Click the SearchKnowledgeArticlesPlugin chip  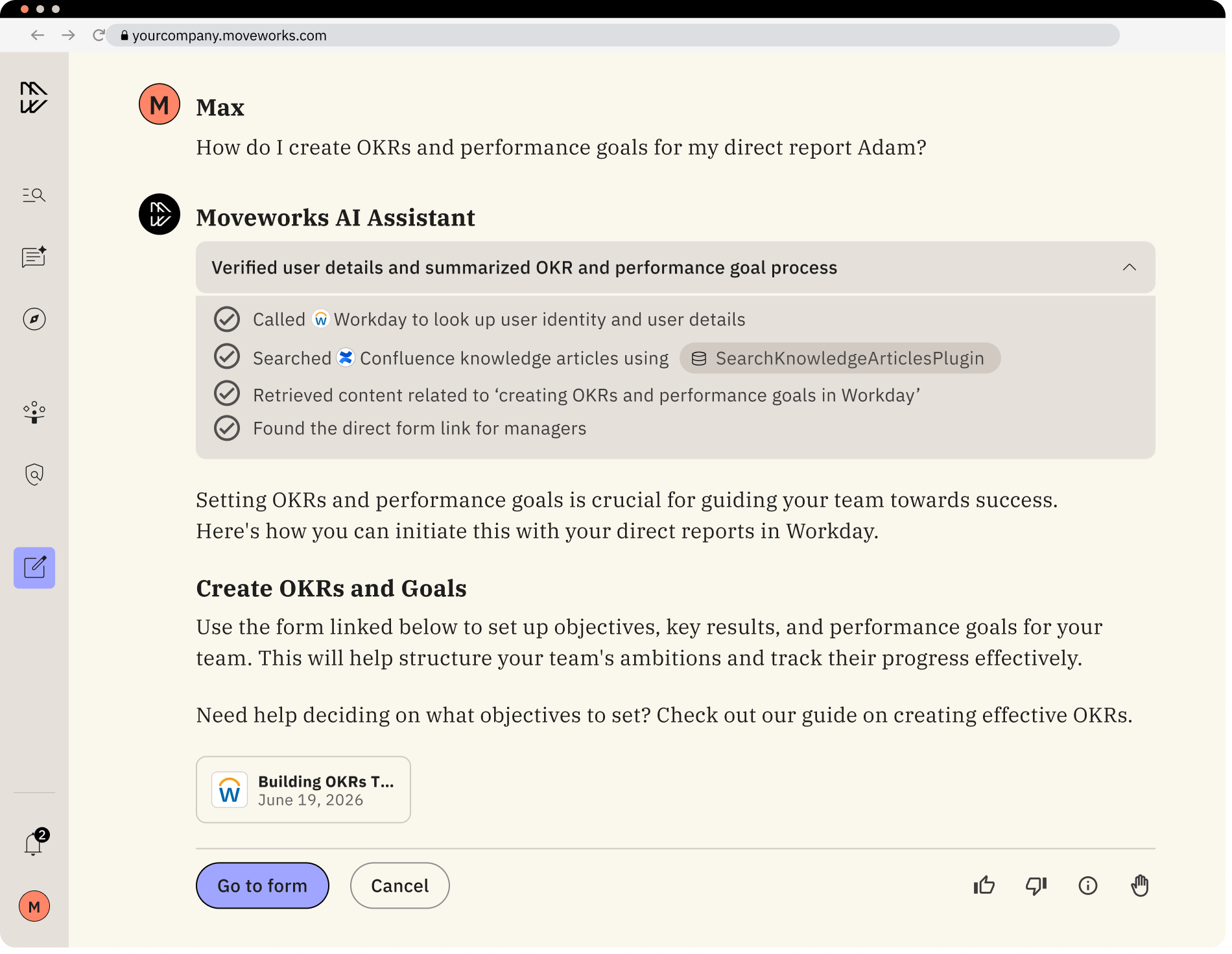coord(840,358)
